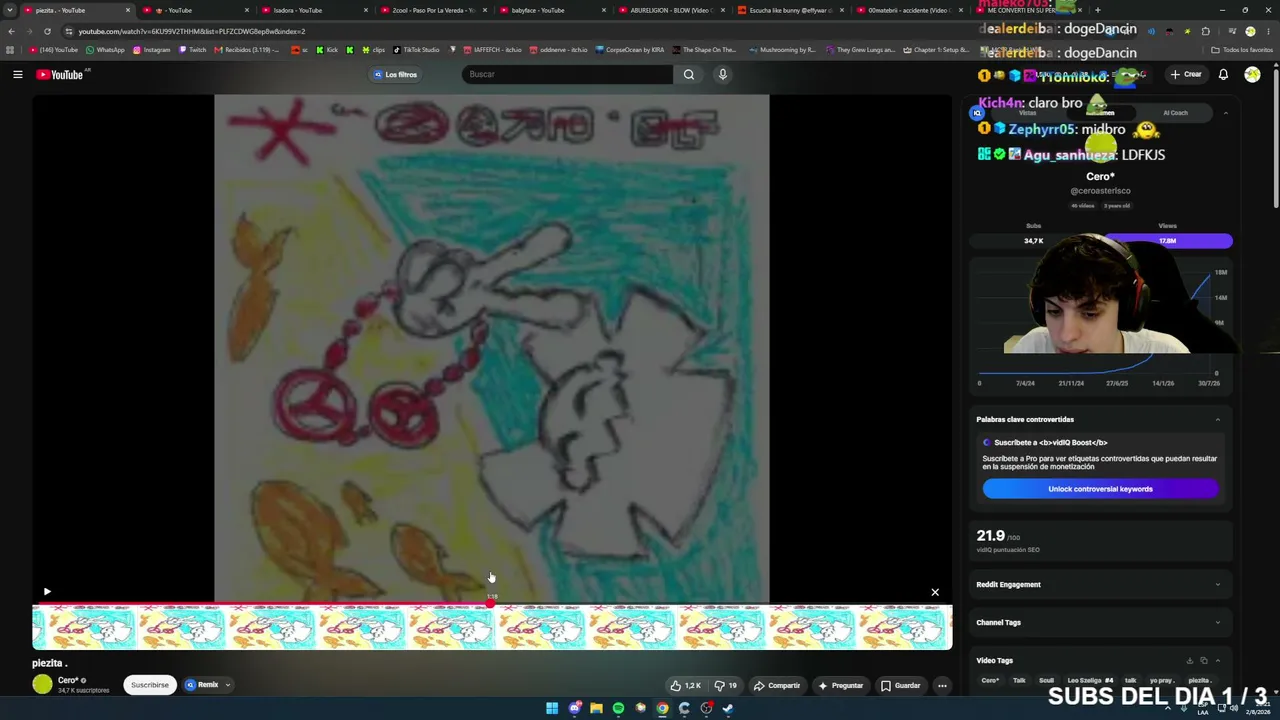Select the 'Leo Szeliga' video tag
Image resolution: width=1280 pixels, height=720 pixels.
point(1090,681)
